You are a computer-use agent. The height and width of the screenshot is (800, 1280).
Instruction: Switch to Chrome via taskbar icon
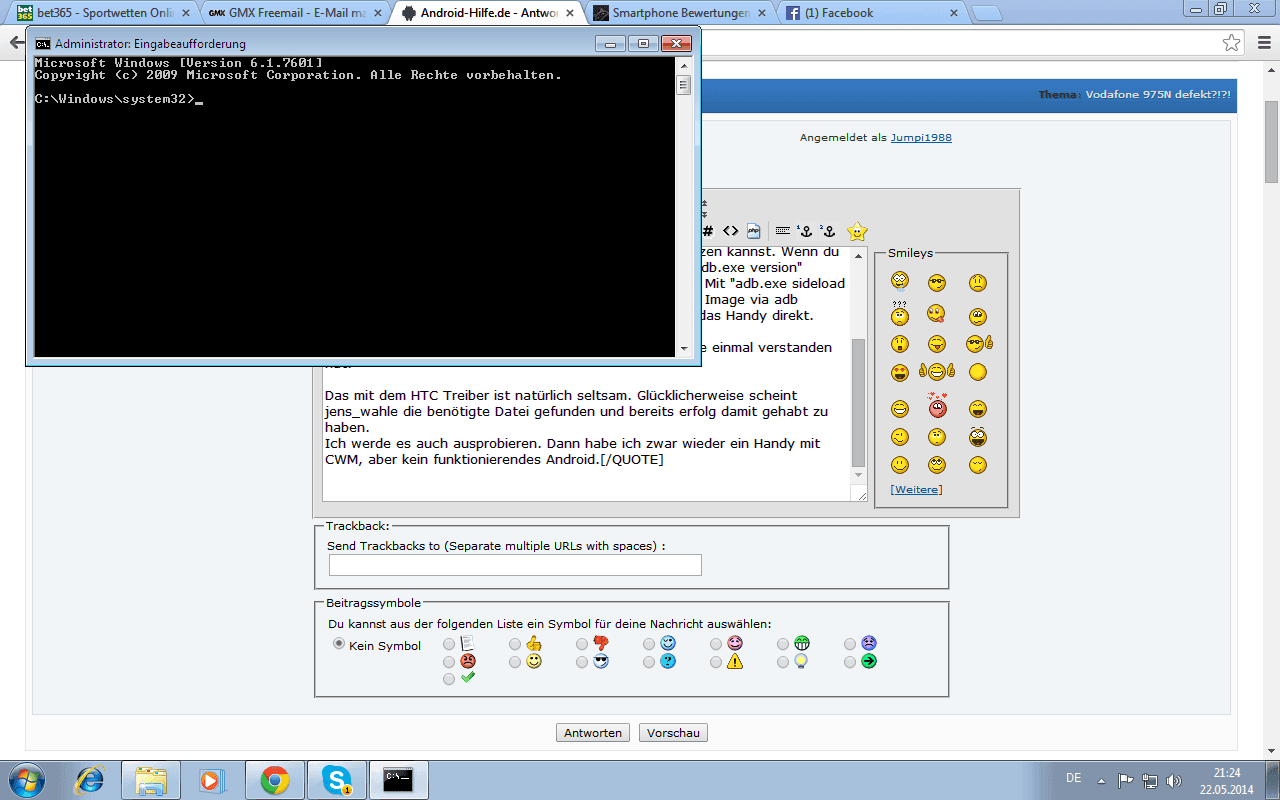(x=275, y=780)
